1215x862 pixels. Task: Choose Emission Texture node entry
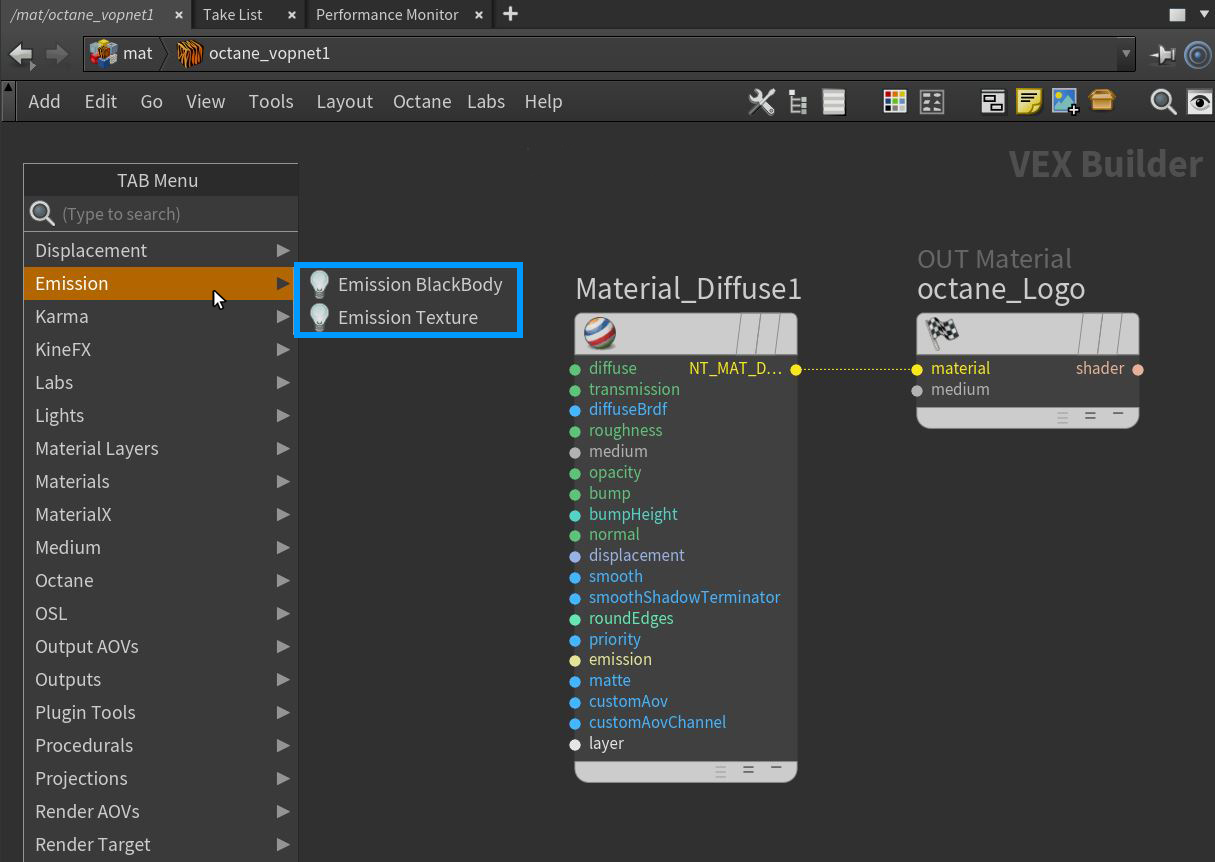[x=407, y=317]
